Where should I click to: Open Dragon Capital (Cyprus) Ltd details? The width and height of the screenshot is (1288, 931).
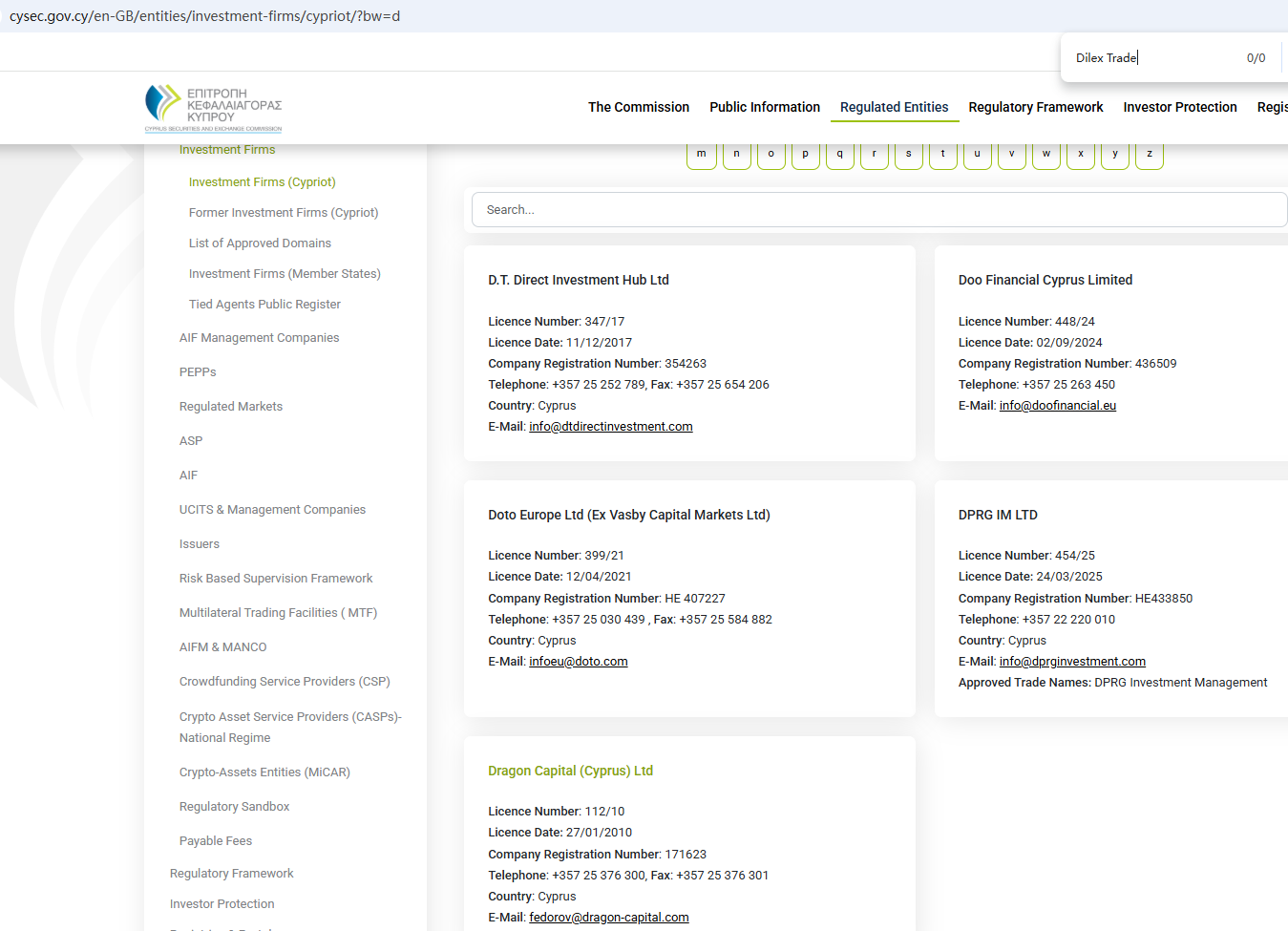[x=570, y=771]
